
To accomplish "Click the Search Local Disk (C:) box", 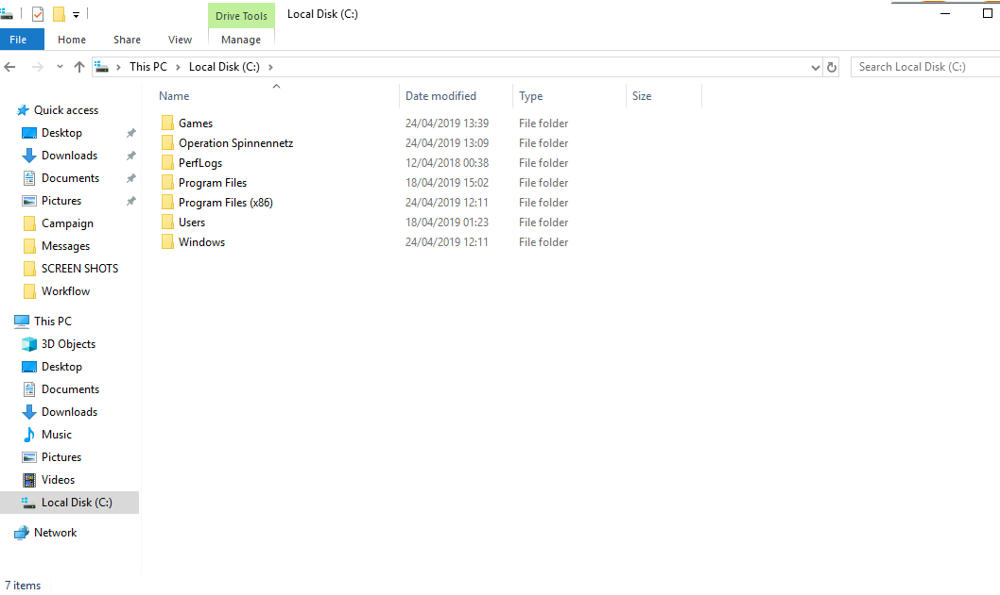I will click(925, 67).
